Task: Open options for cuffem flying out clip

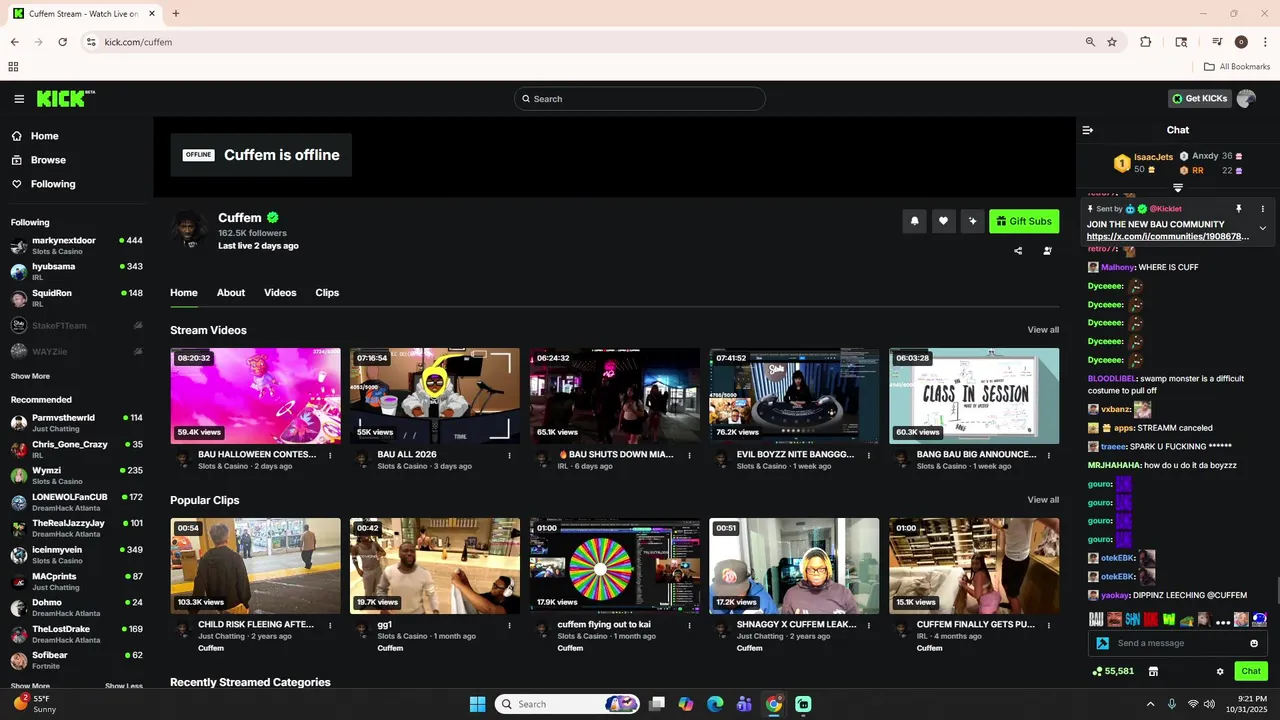Action: pyautogui.click(x=689, y=625)
